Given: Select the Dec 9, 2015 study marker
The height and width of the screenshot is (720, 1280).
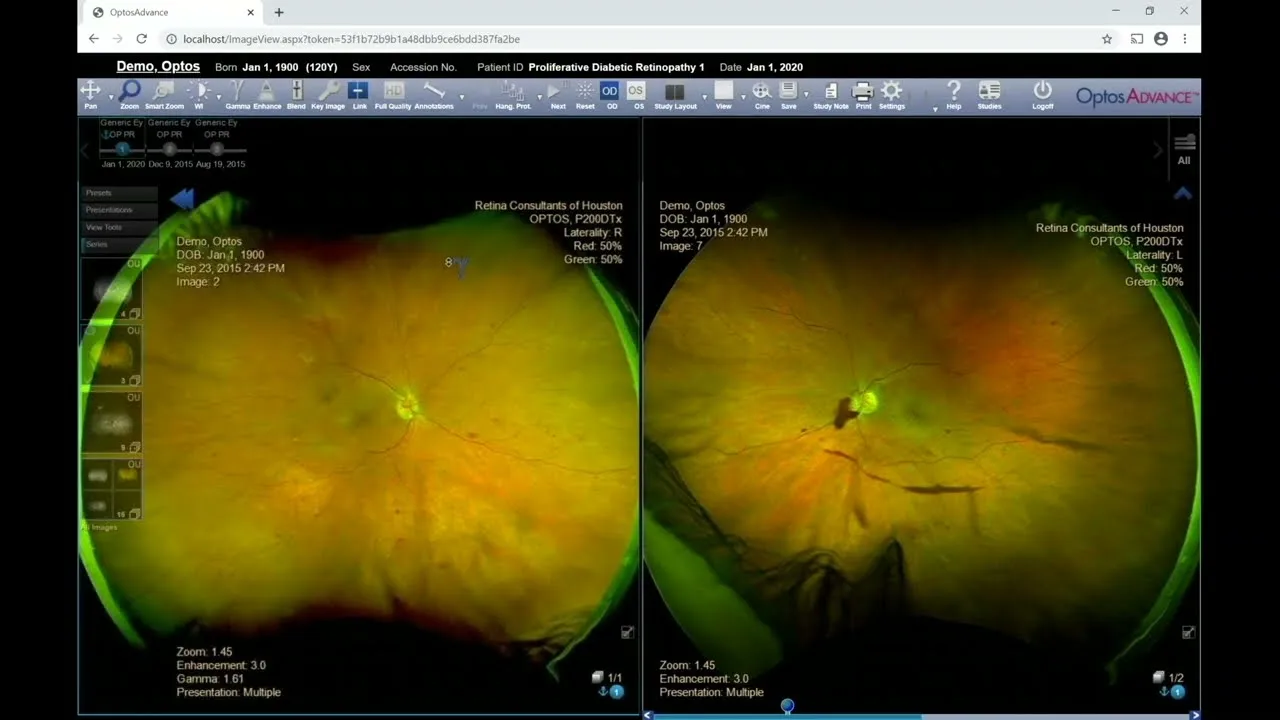Looking at the screenshot, I should point(169,150).
